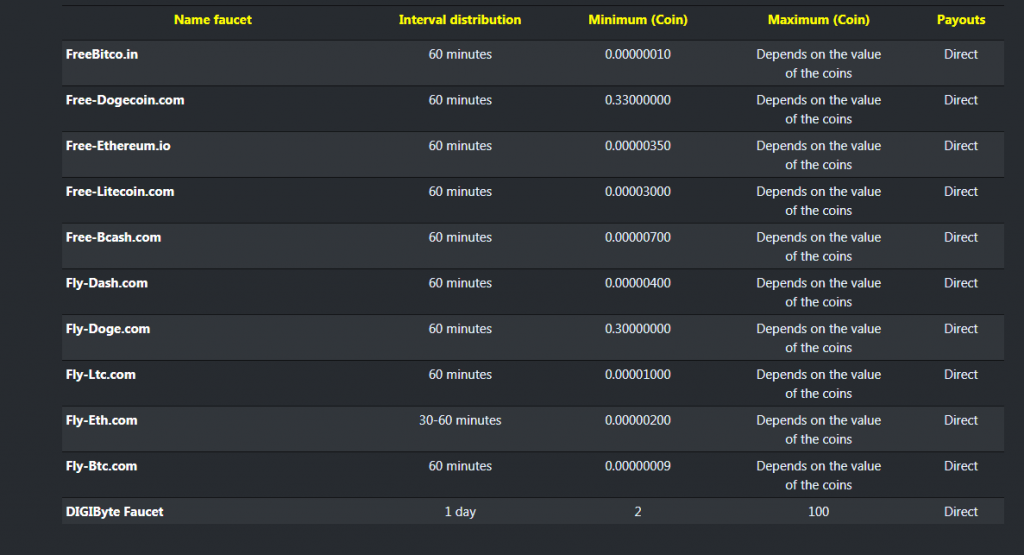This screenshot has height=555, width=1024.
Task: Select the 1 day interval cell
Action: (460, 511)
